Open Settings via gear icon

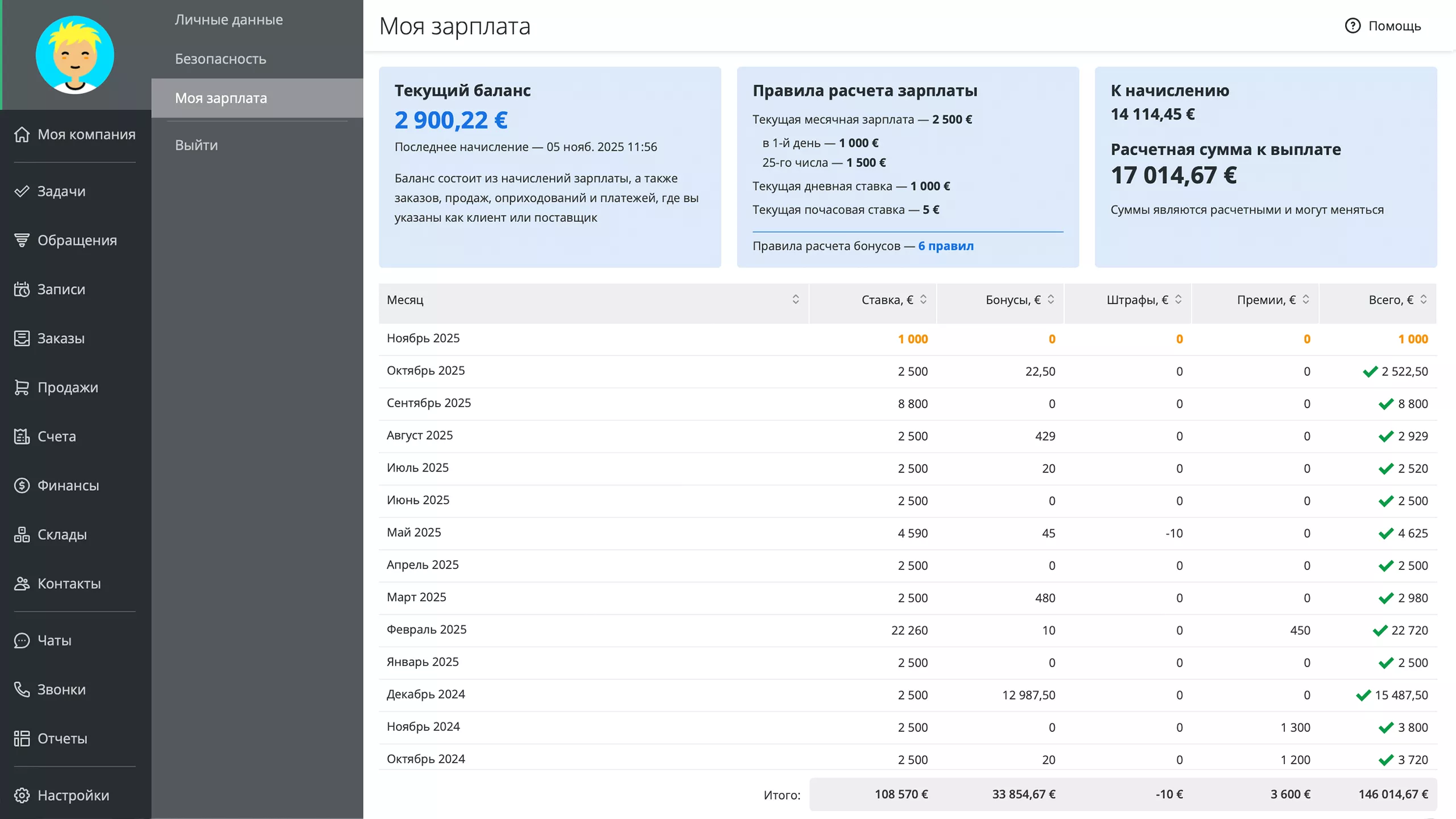click(22, 795)
